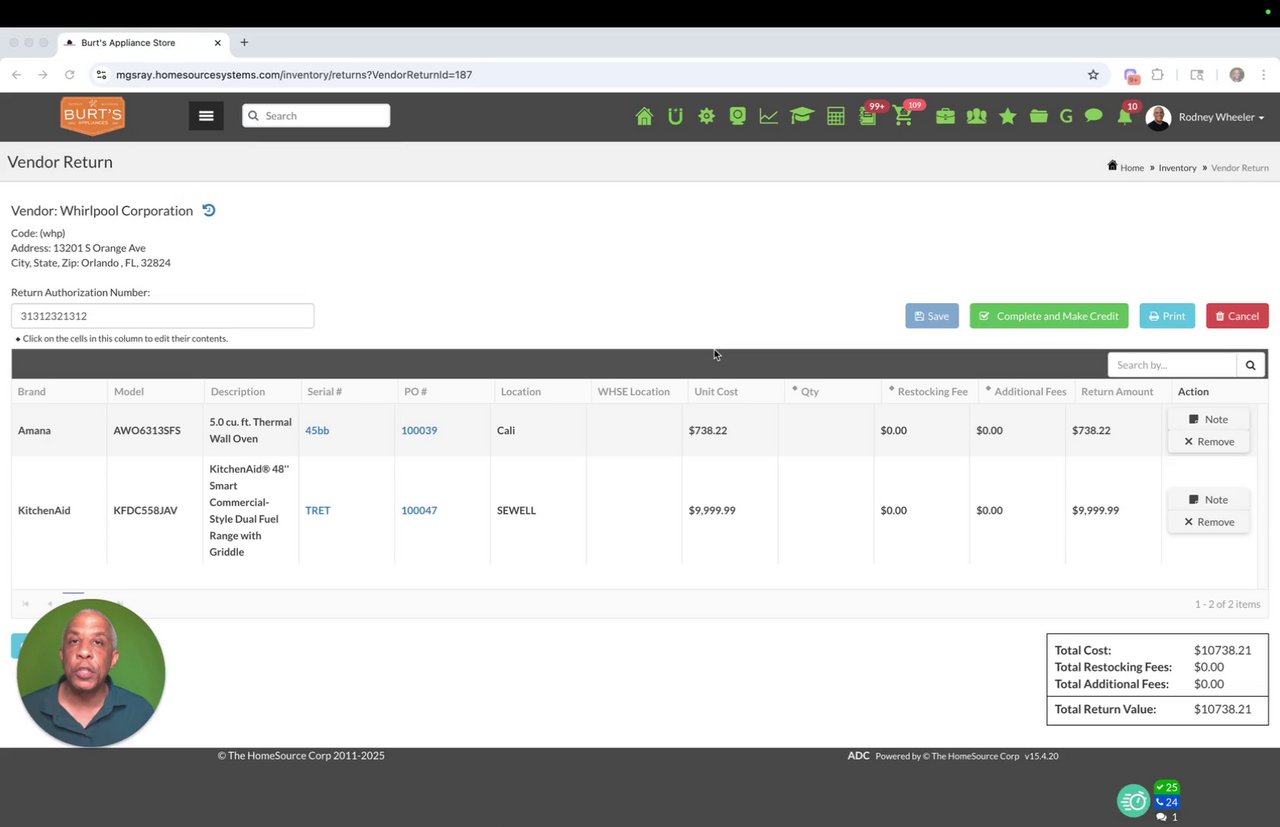The height and width of the screenshot is (827, 1280).
Task: Click the green briefcase icon
Action: coord(945,117)
